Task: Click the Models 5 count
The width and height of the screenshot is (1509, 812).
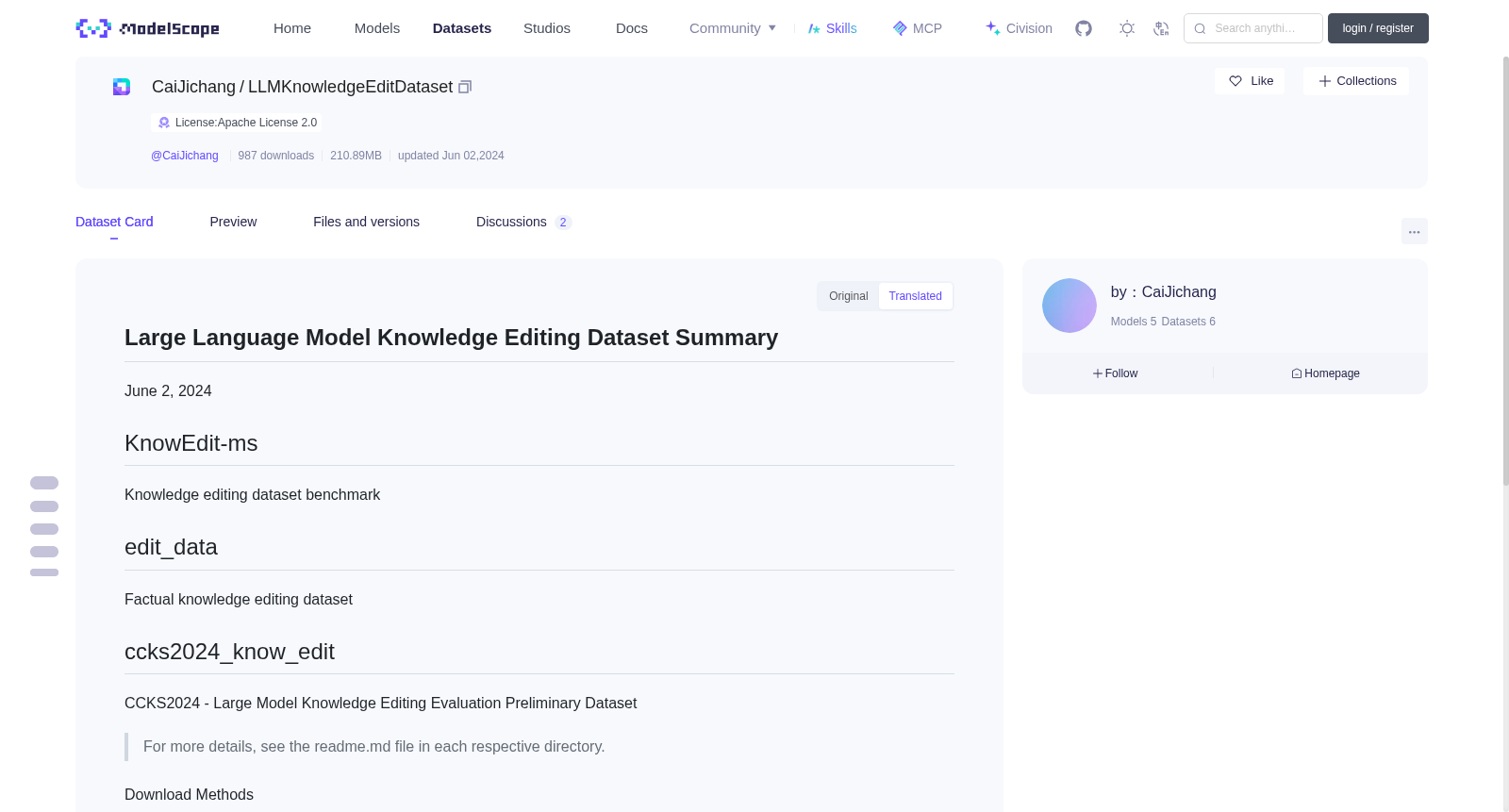Action: 1134,322
